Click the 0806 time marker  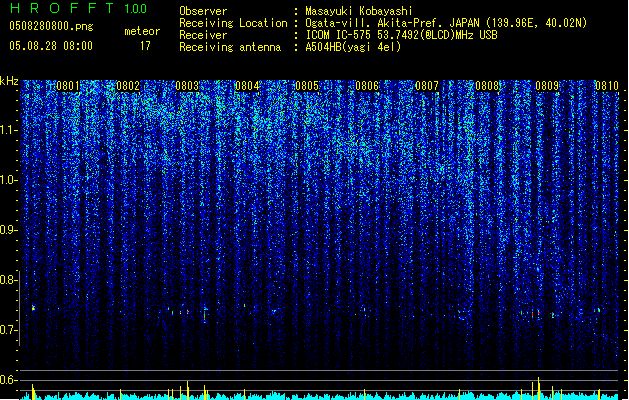[367, 86]
